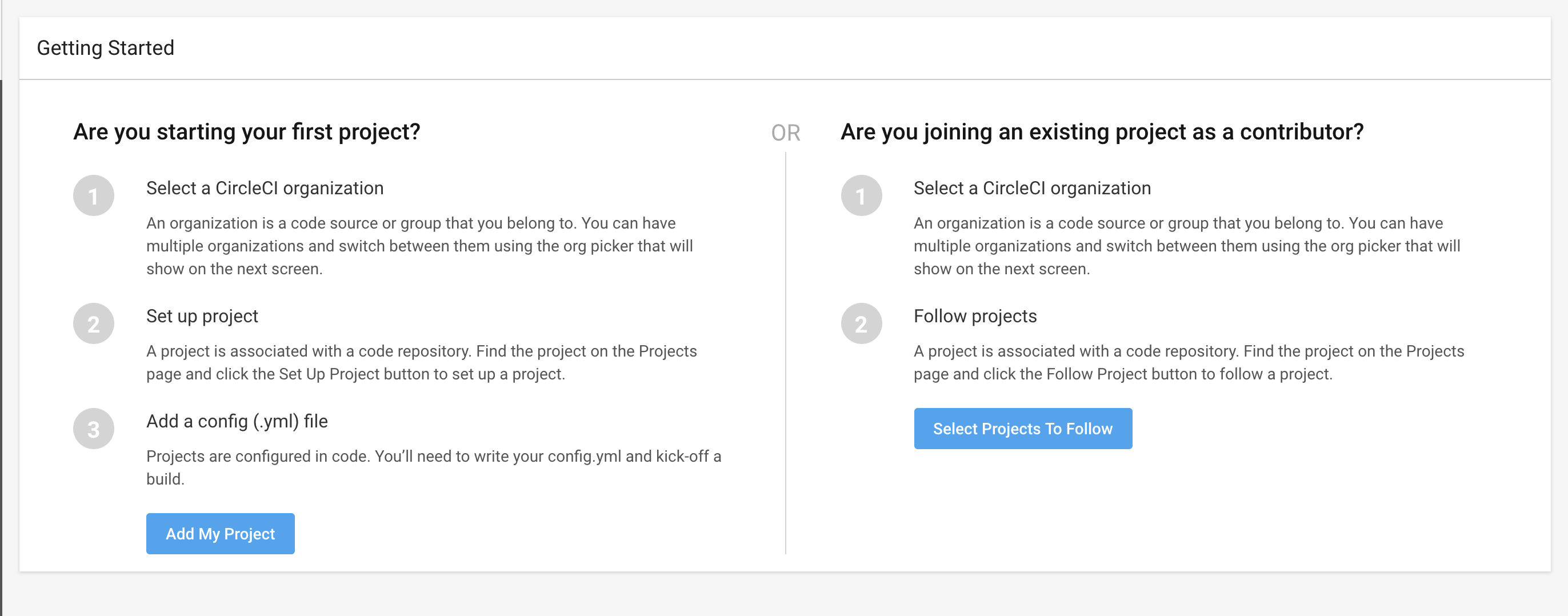Click the Add My Project button
The image size is (1568, 616).
coord(220,534)
